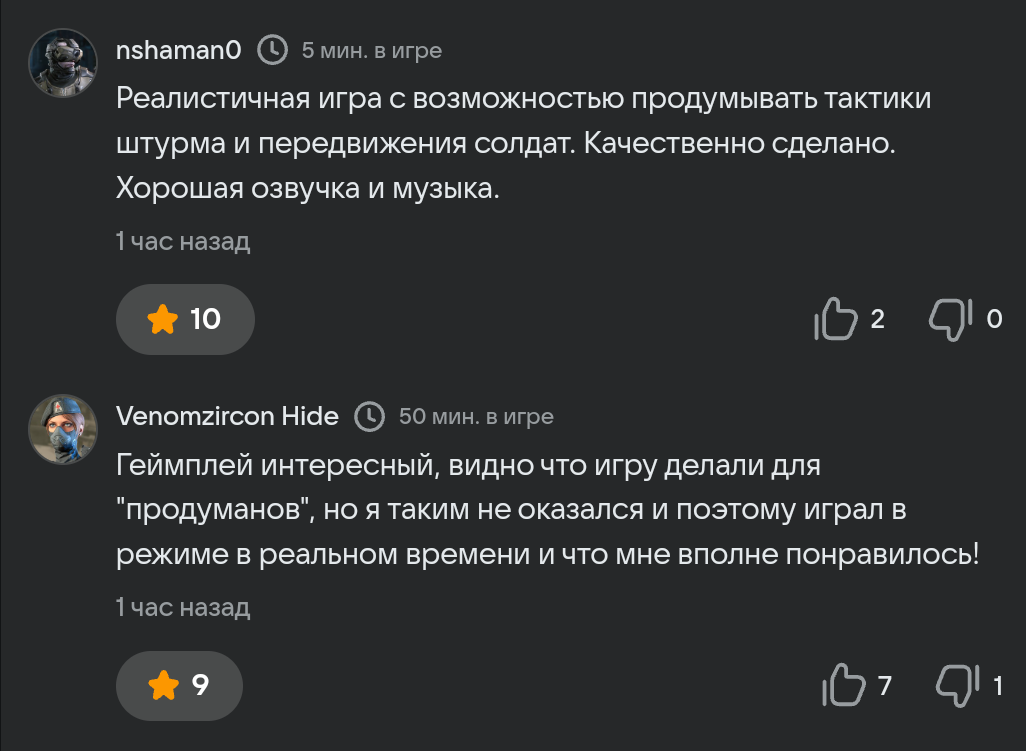Click the '50 мин. в игре' playtime label
Image resolution: width=1026 pixels, height=751 pixels.
pos(476,416)
